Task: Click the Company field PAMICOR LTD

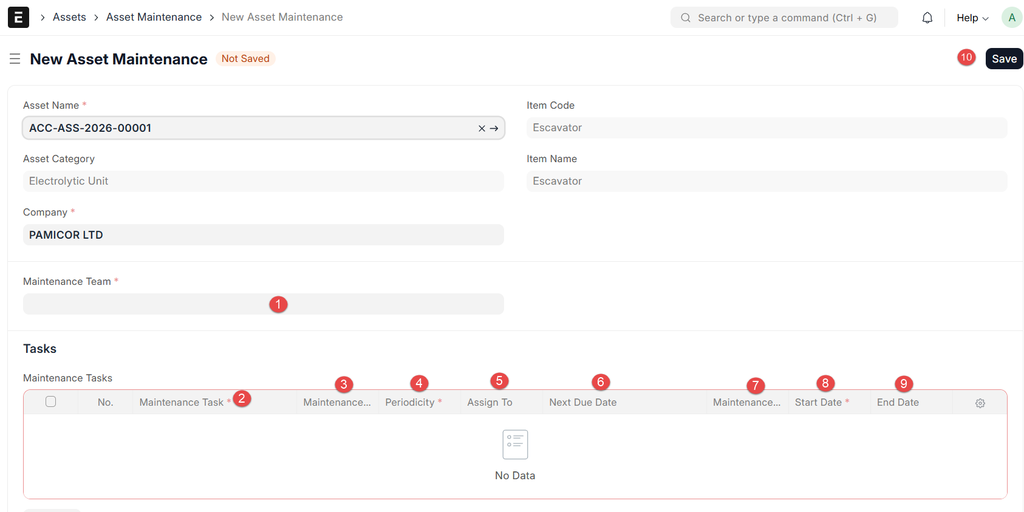Action: (262, 235)
